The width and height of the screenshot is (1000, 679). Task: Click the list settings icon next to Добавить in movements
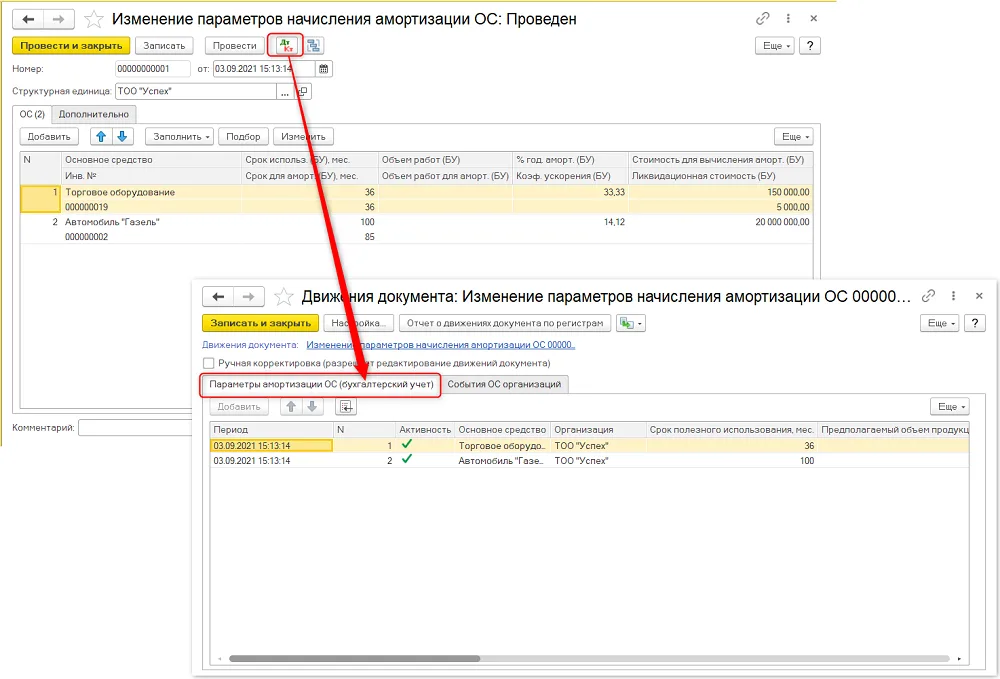tap(346, 407)
